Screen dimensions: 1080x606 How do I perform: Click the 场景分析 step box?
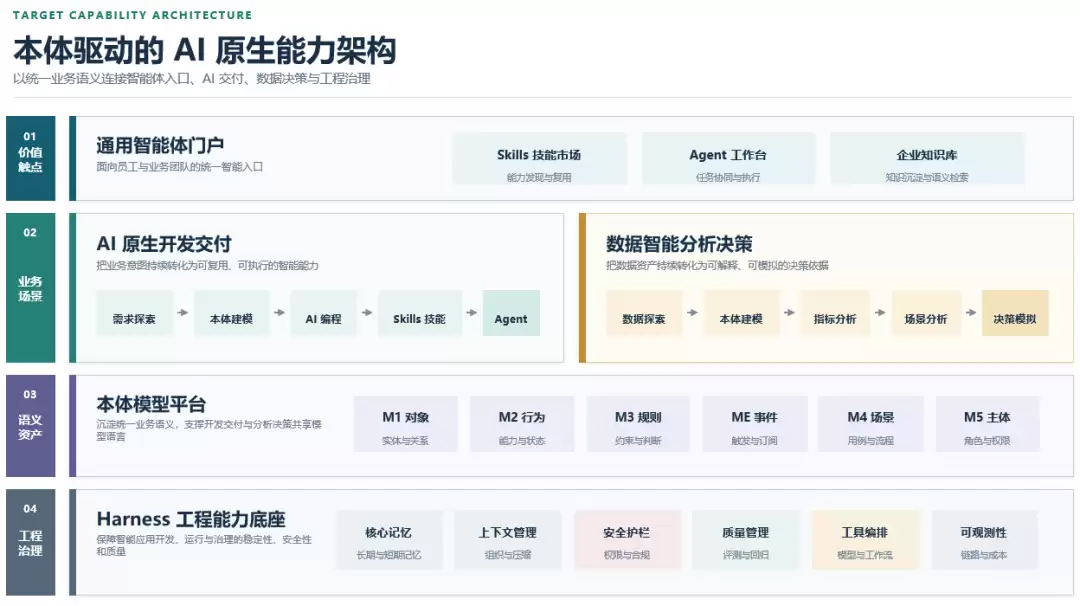point(926,313)
